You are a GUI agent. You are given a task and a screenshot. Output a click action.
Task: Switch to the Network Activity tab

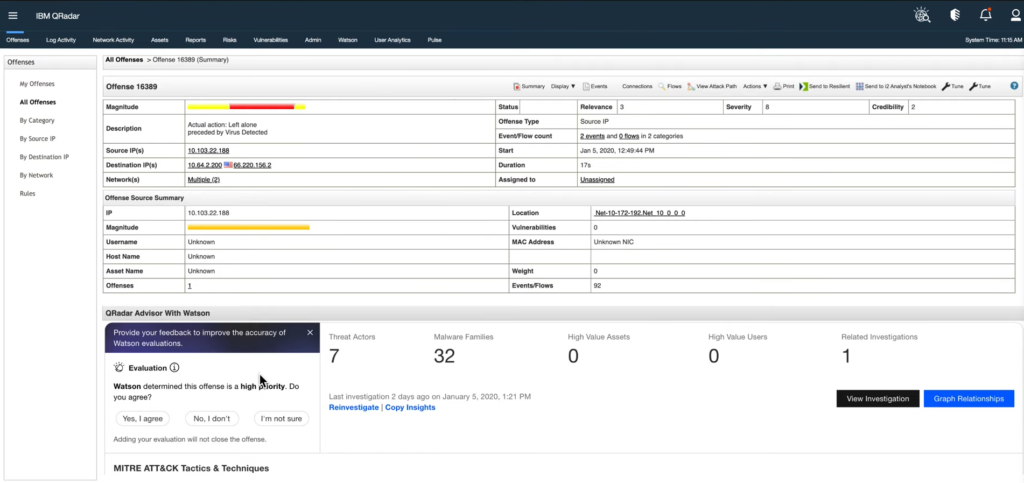click(113, 40)
